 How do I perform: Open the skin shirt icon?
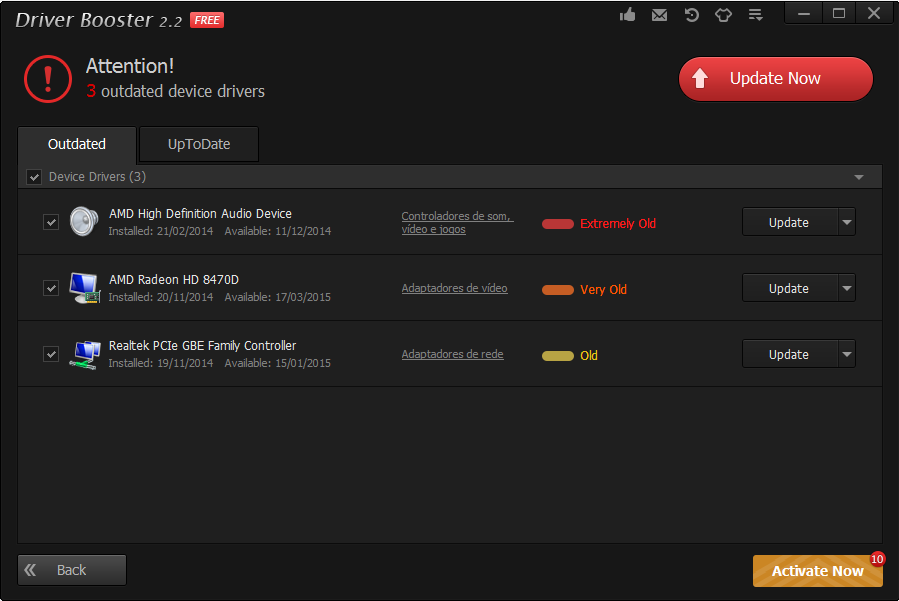point(724,15)
